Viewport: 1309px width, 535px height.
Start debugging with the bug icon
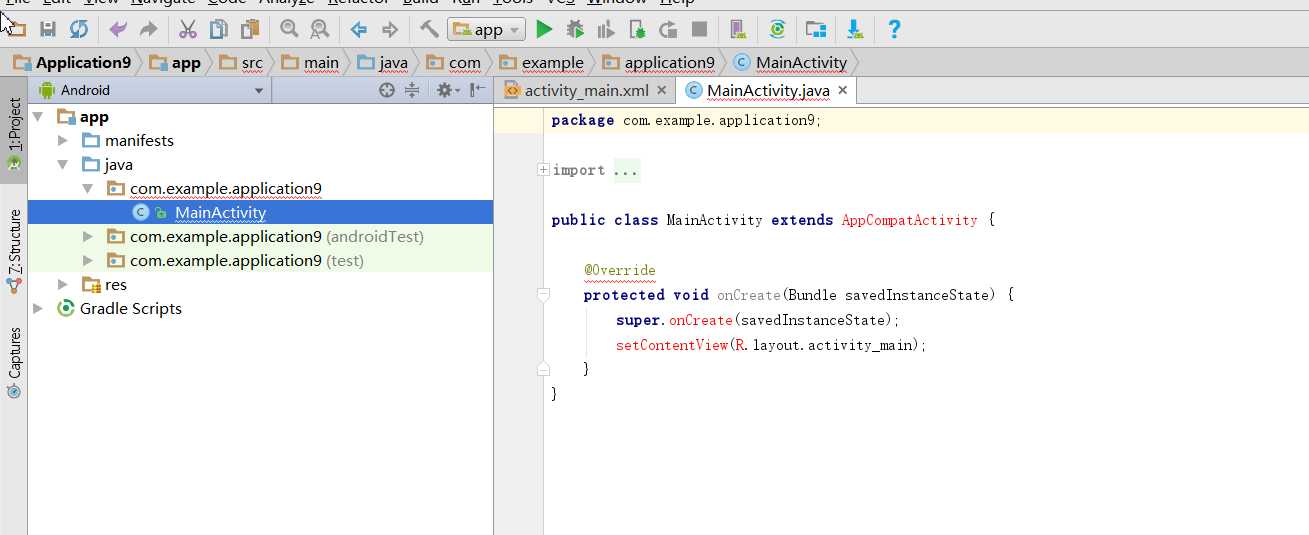[x=575, y=29]
